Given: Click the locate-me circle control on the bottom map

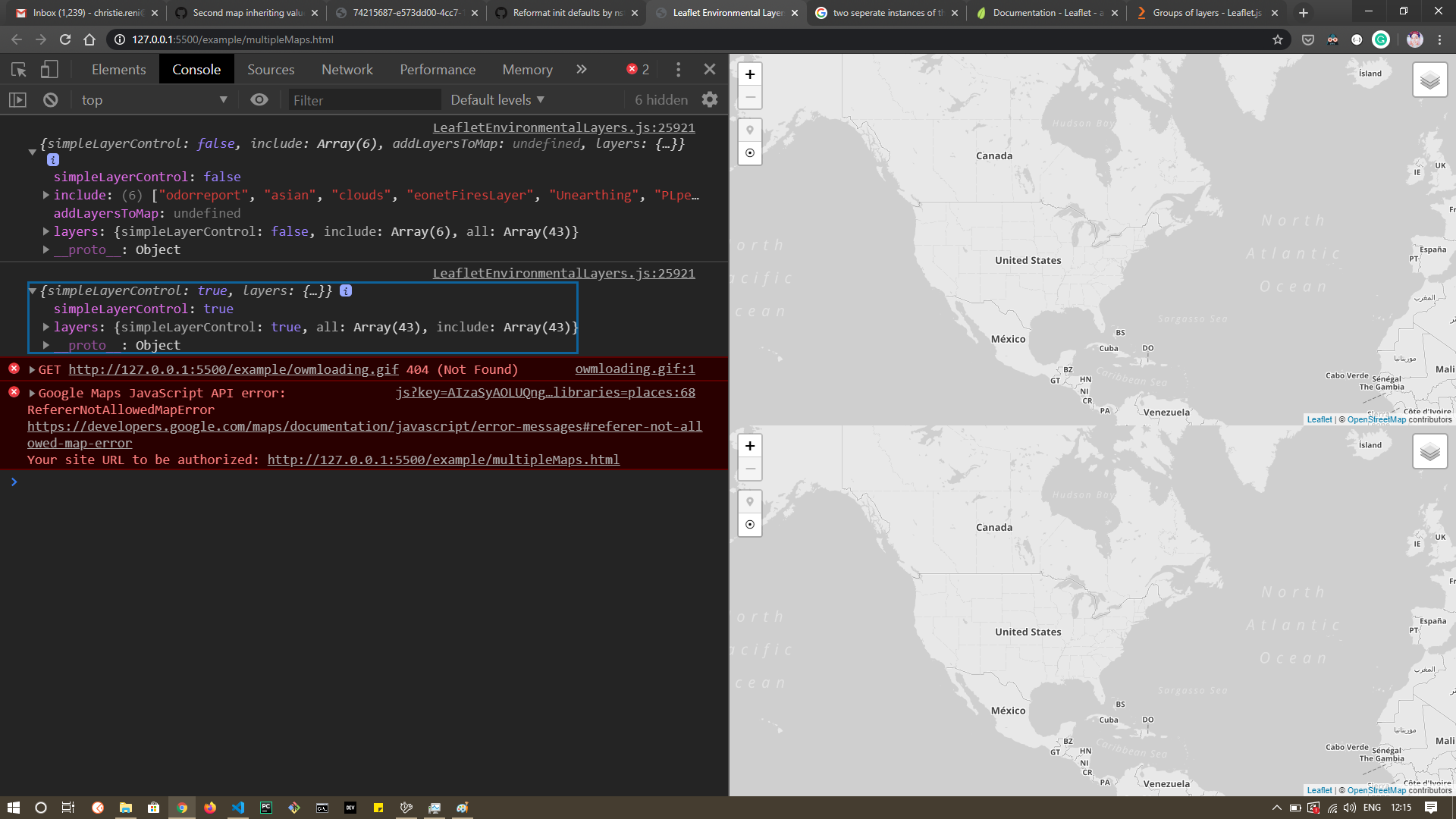Looking at the screenshot, I should pos(750,524).
